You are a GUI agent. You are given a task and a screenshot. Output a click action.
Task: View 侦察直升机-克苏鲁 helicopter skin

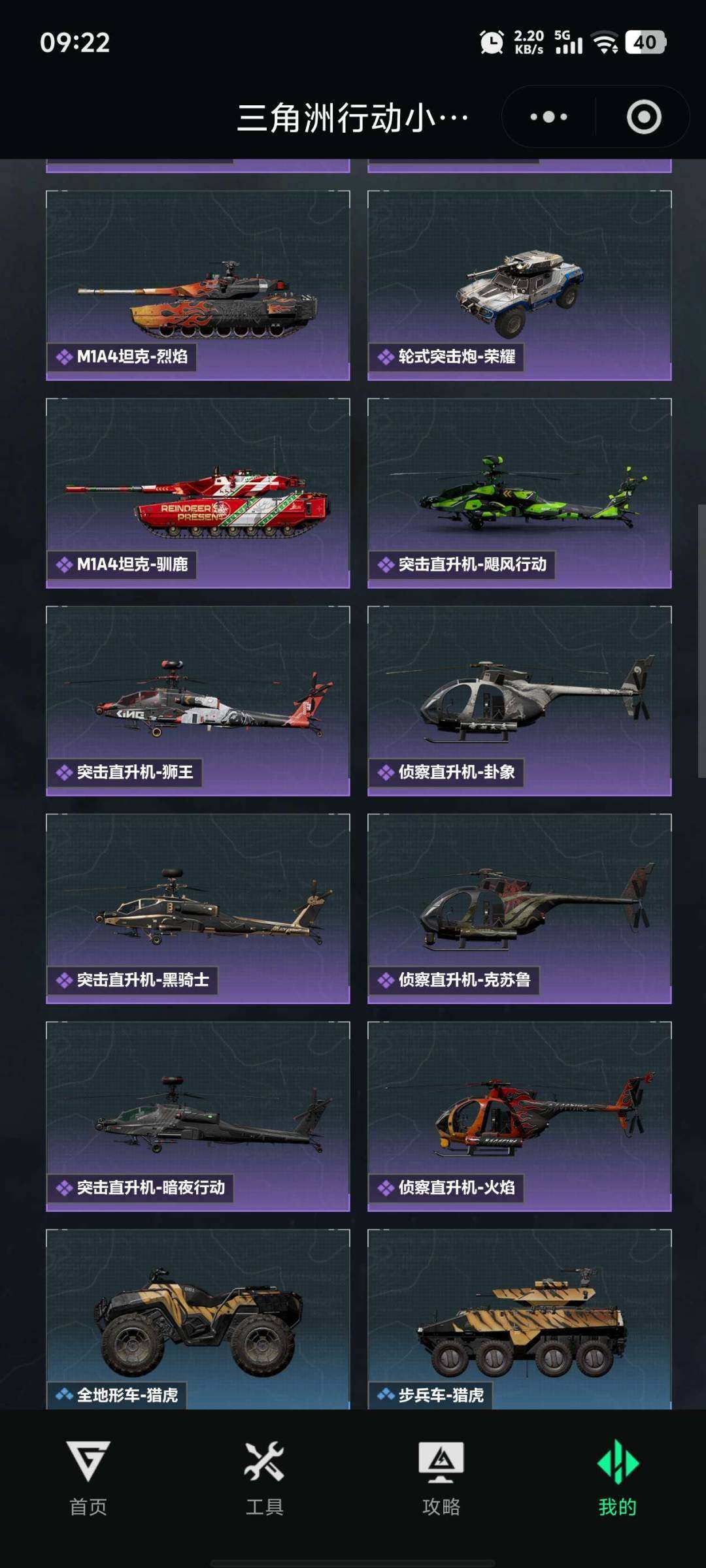coord(520,909)
